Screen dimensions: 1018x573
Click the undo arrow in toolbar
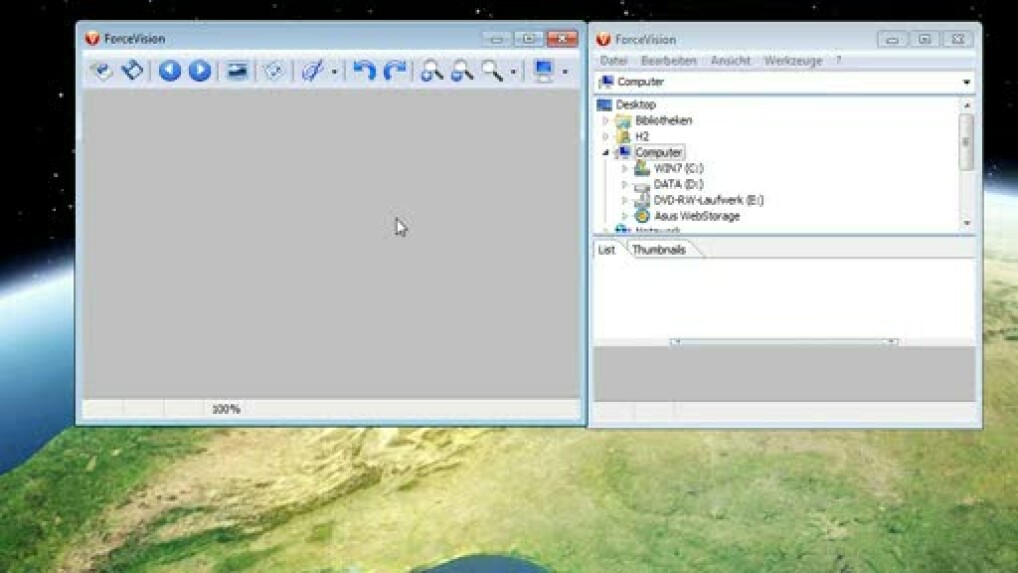365,71
